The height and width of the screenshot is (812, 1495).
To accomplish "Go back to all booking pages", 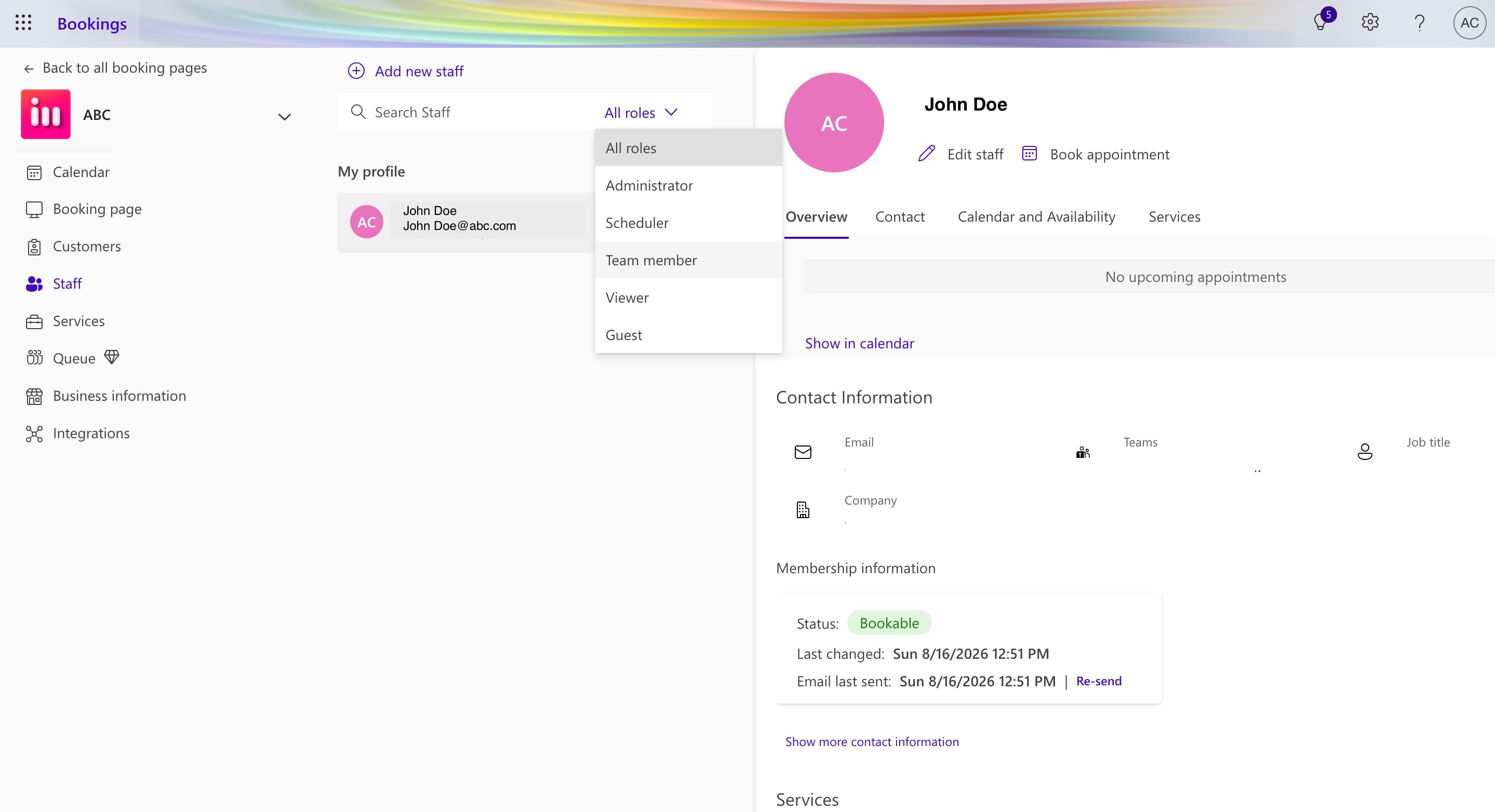I will pyautogui.click(x=115, y=68).
